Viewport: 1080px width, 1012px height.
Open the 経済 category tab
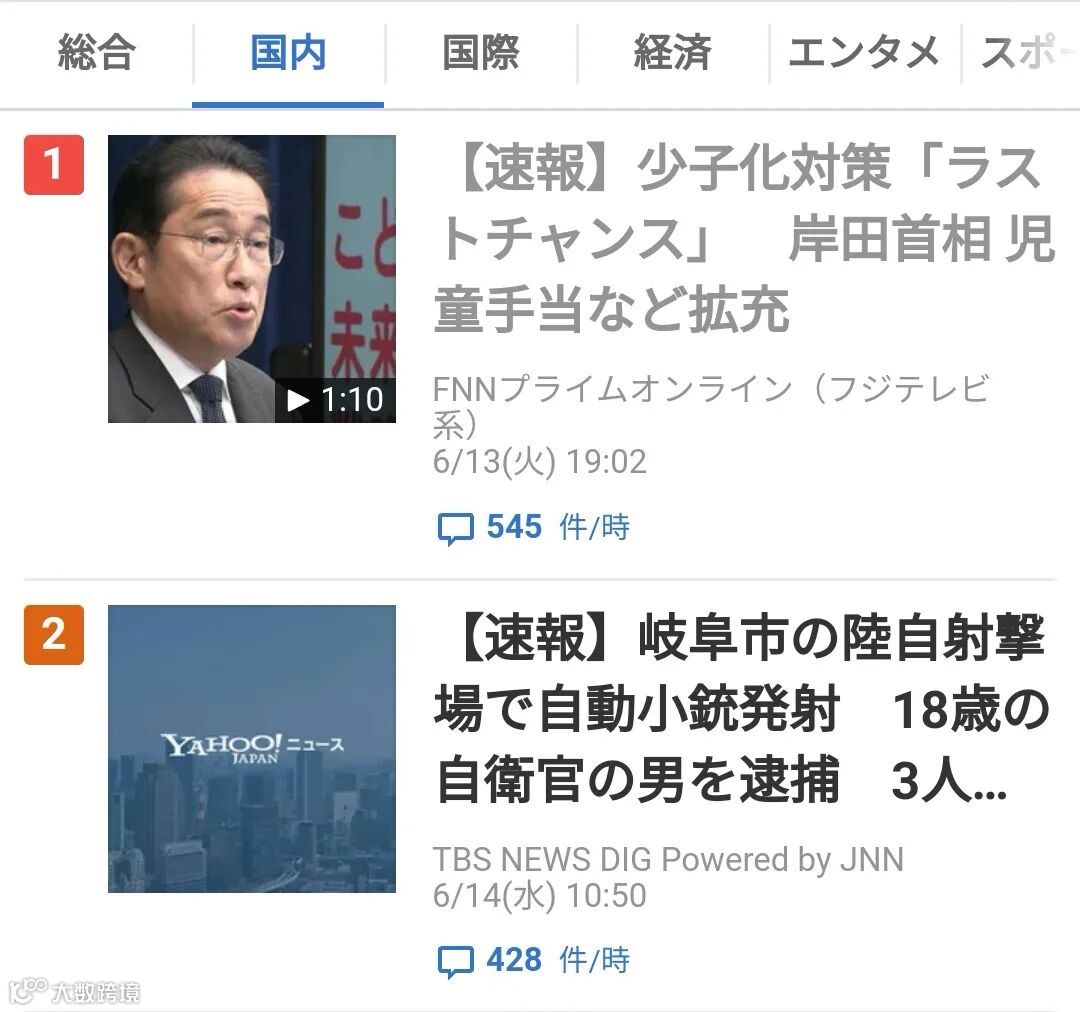(672, 53)
